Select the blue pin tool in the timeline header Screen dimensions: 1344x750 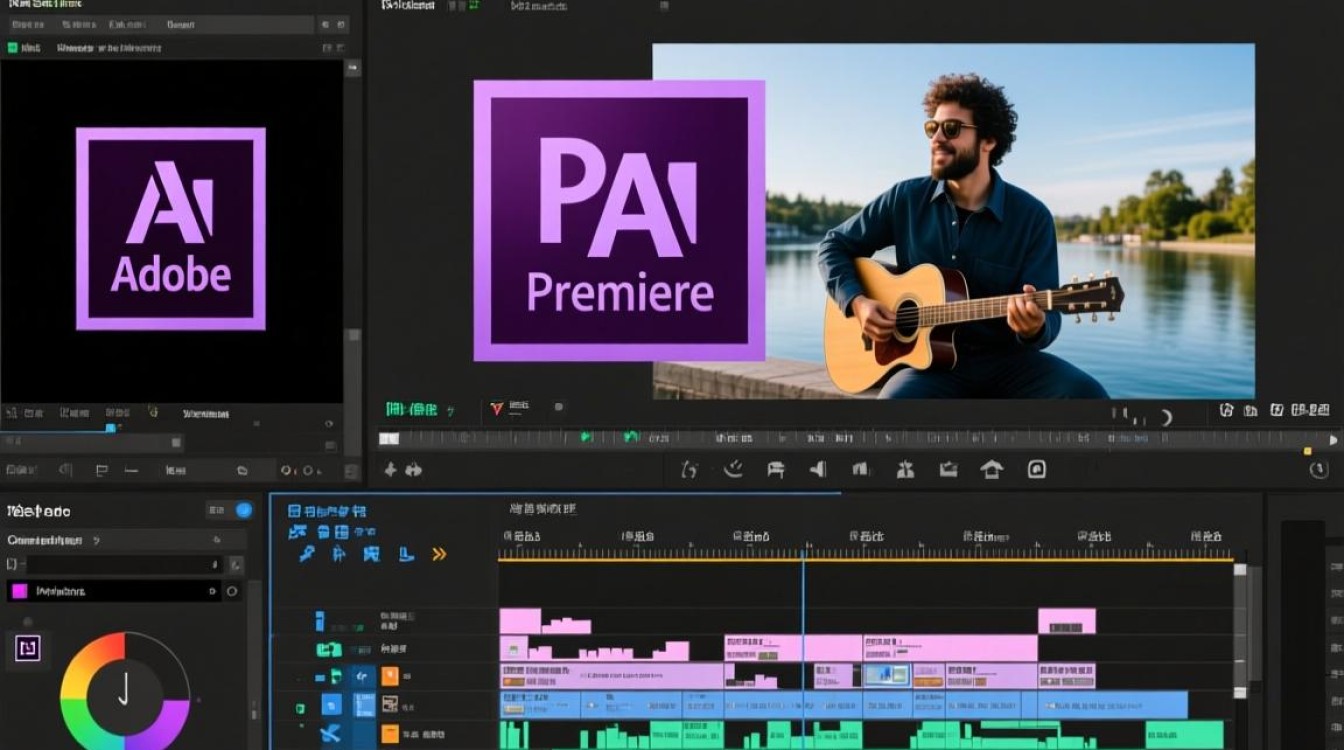[308, 554]
